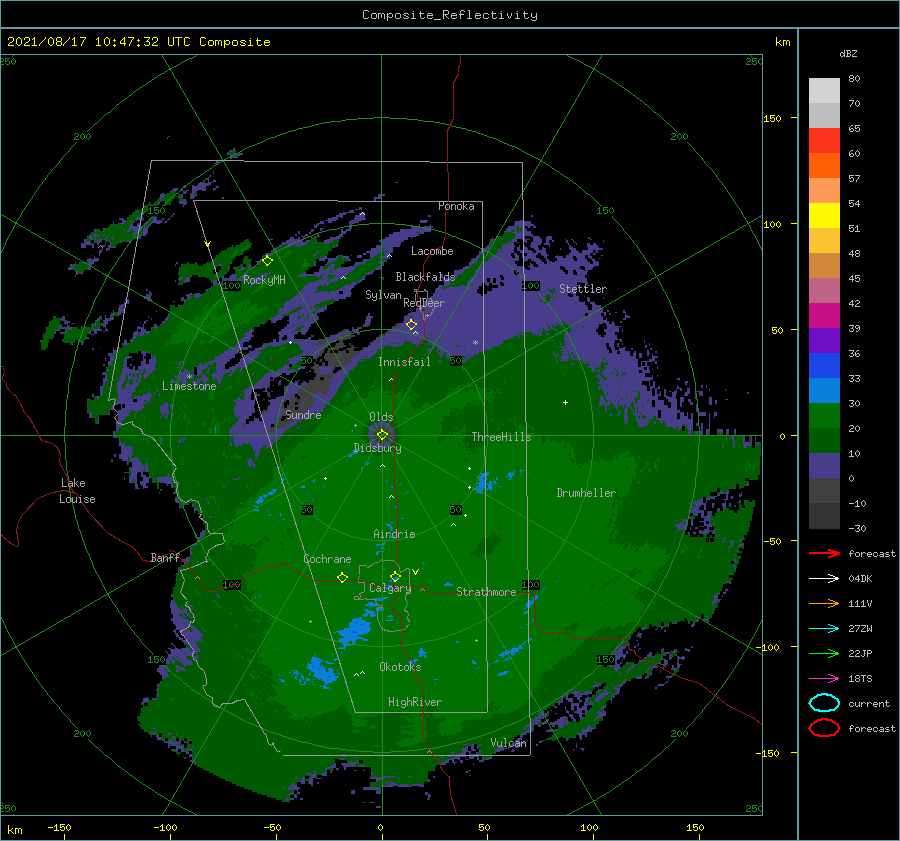Click the ThreeHills label

pyautogui.click(x=501, y=437)
